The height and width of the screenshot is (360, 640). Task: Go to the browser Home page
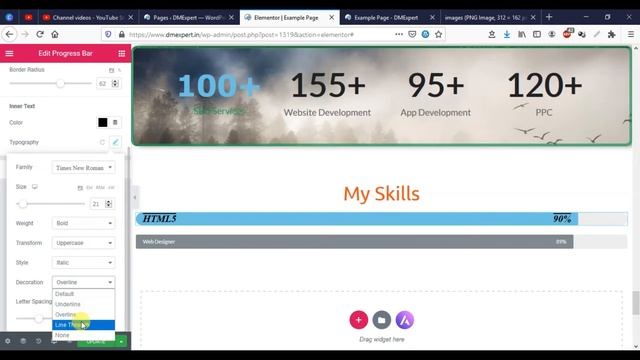coord(55,35)
